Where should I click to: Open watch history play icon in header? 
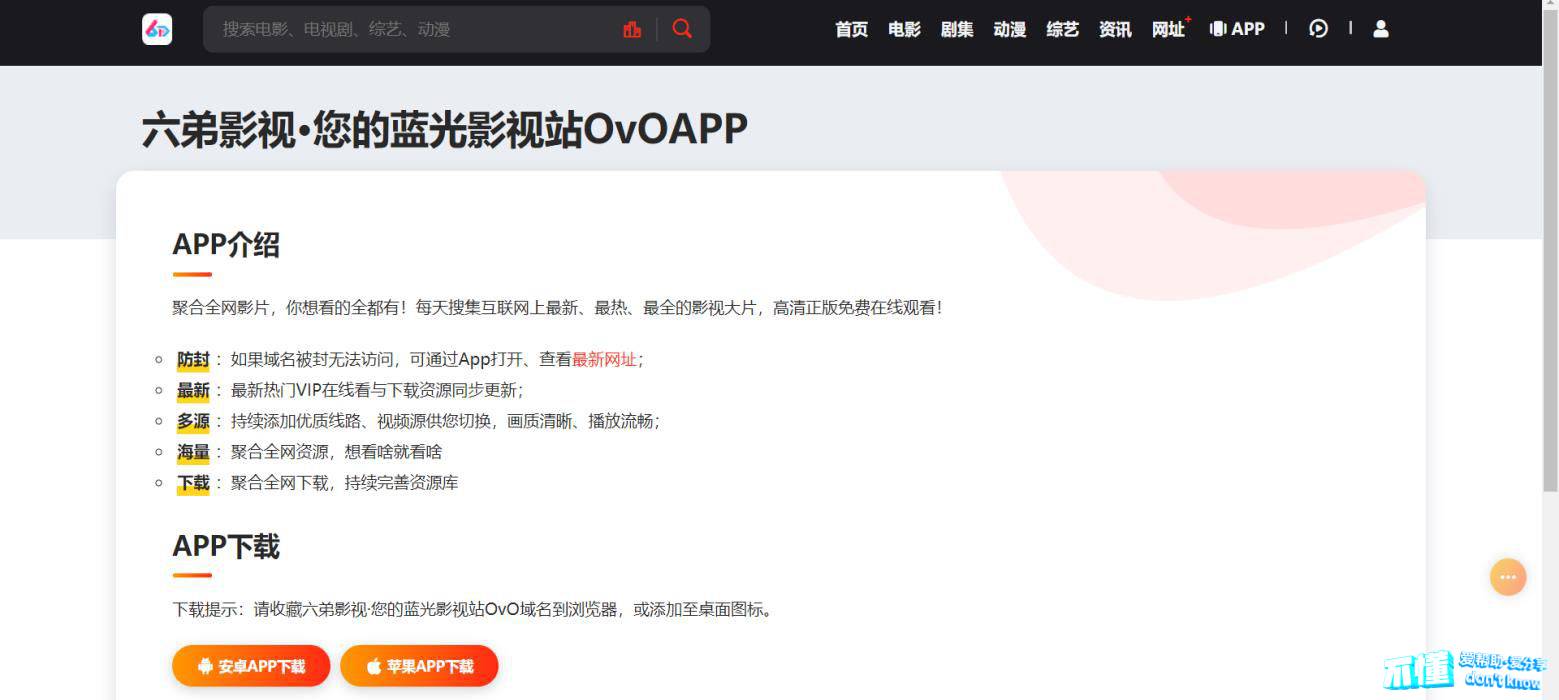point(1318,29)
